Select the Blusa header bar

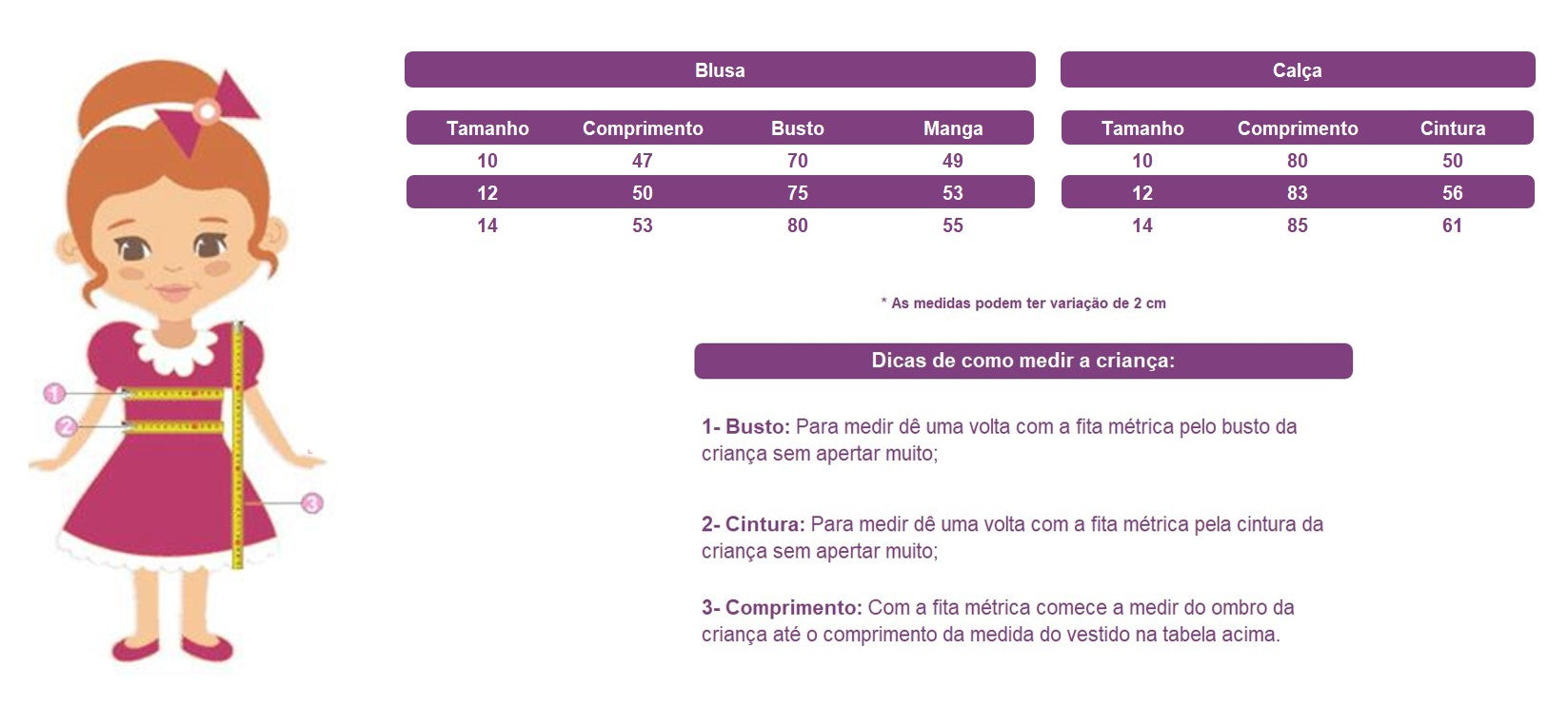(x=720, y=69)
